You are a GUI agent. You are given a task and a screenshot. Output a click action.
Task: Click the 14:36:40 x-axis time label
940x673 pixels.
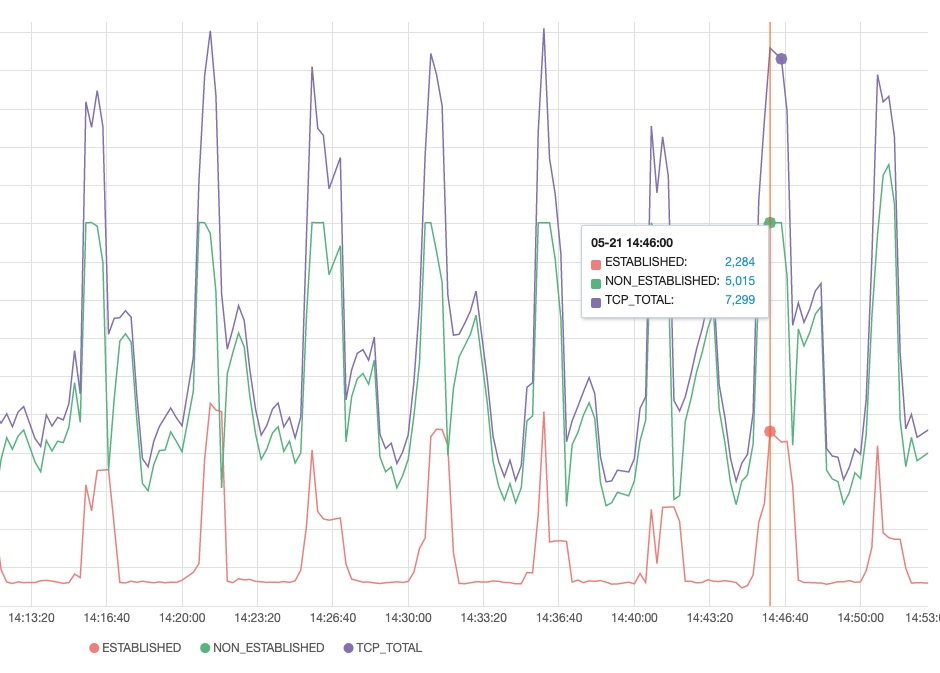[558, 619]
